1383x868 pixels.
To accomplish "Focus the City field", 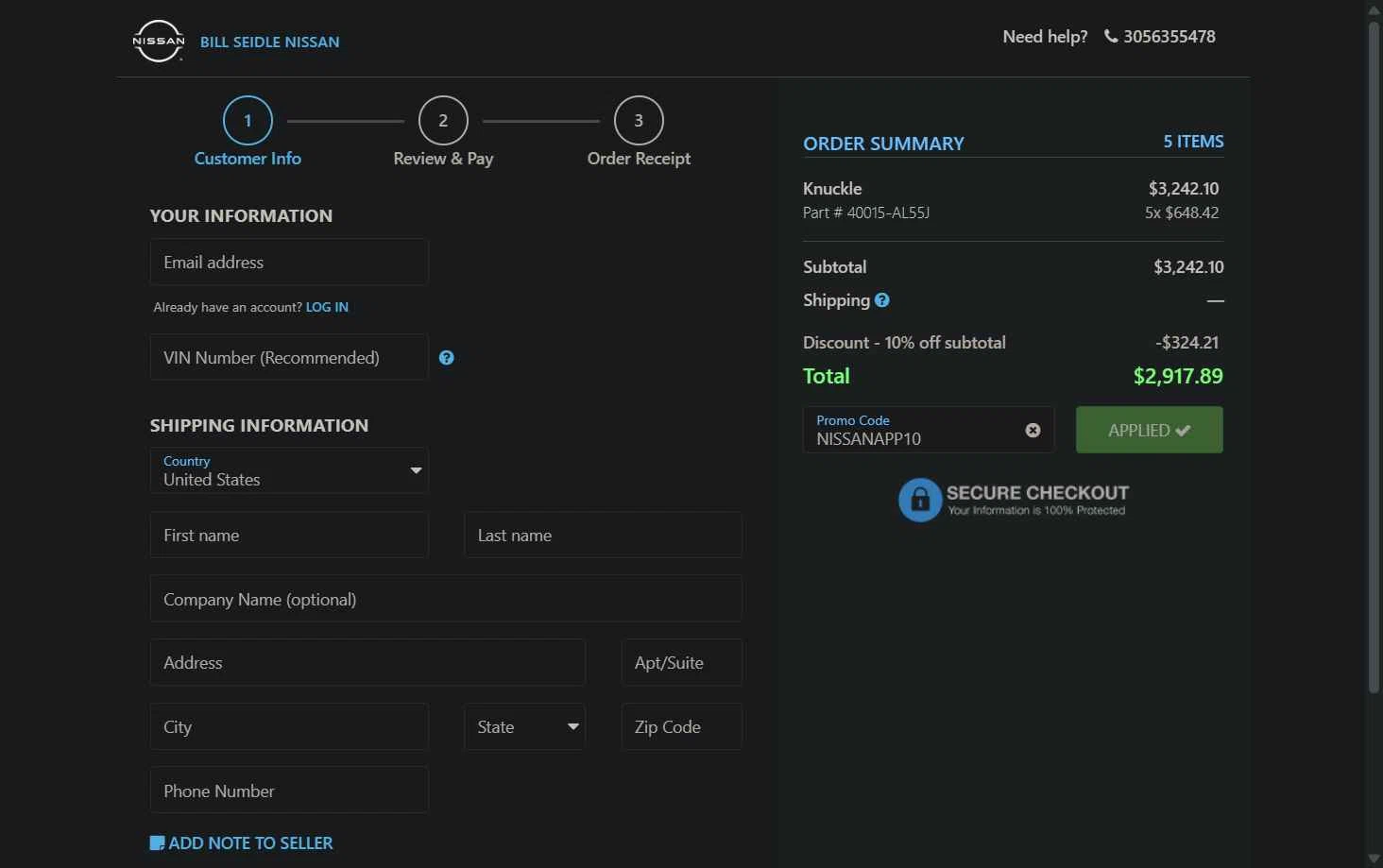I will pyautogui.click(x=289, y=727).
